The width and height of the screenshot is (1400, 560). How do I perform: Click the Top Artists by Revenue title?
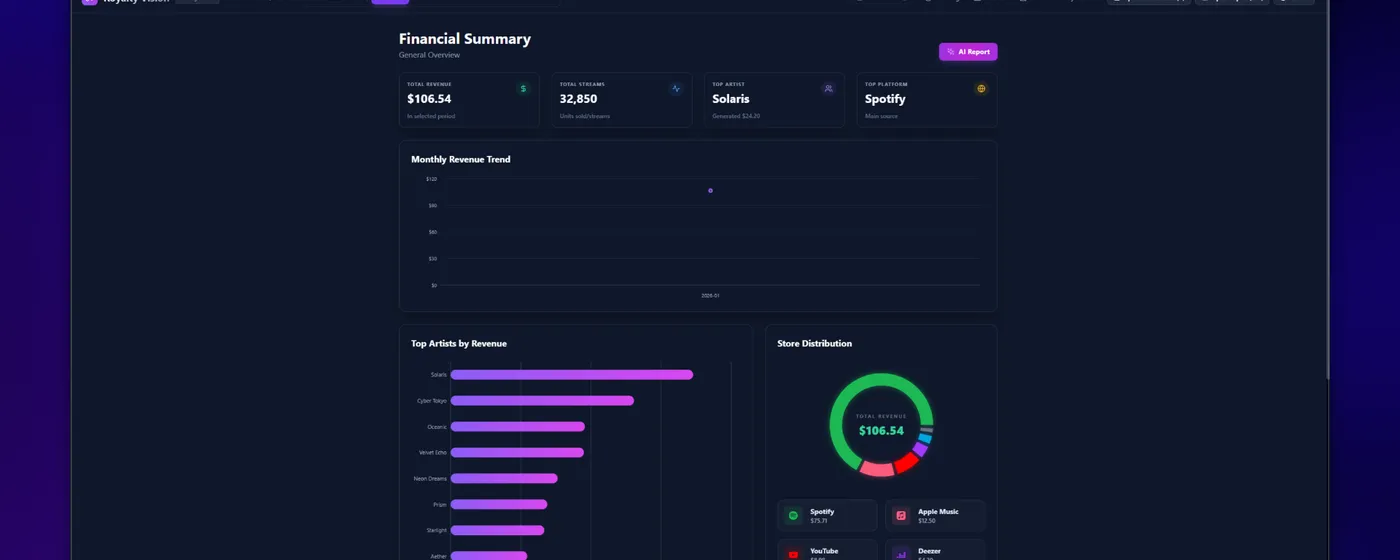click(459, 344)
